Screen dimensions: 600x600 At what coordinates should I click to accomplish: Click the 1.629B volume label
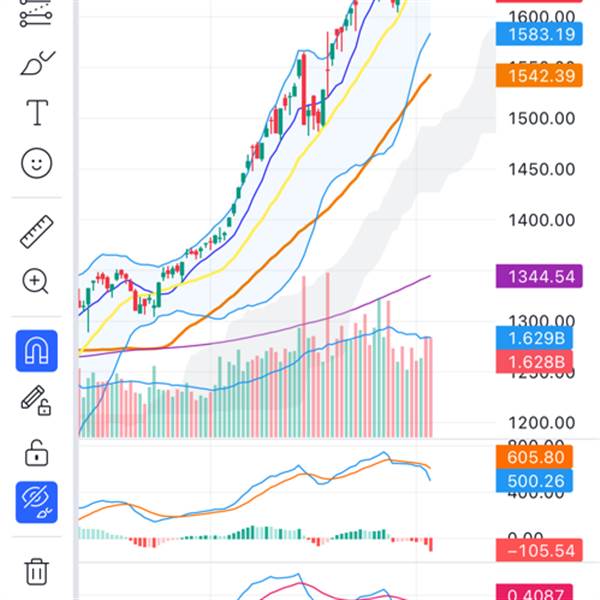coord(534,338)
